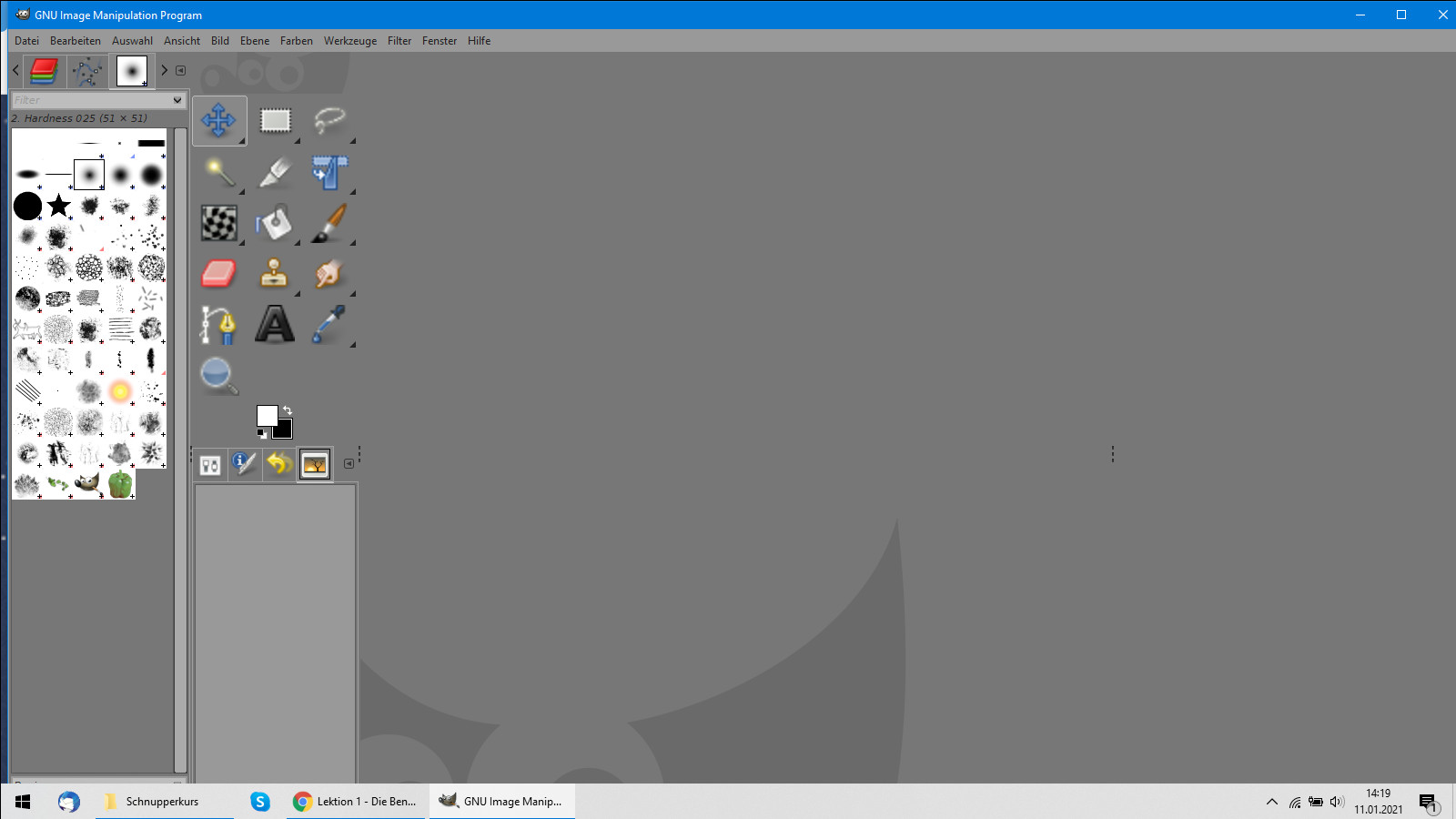The width and height of the screenshot is (1456, 819).
Task: Click the volume speaker tray icon
Action: (1336, 802)
